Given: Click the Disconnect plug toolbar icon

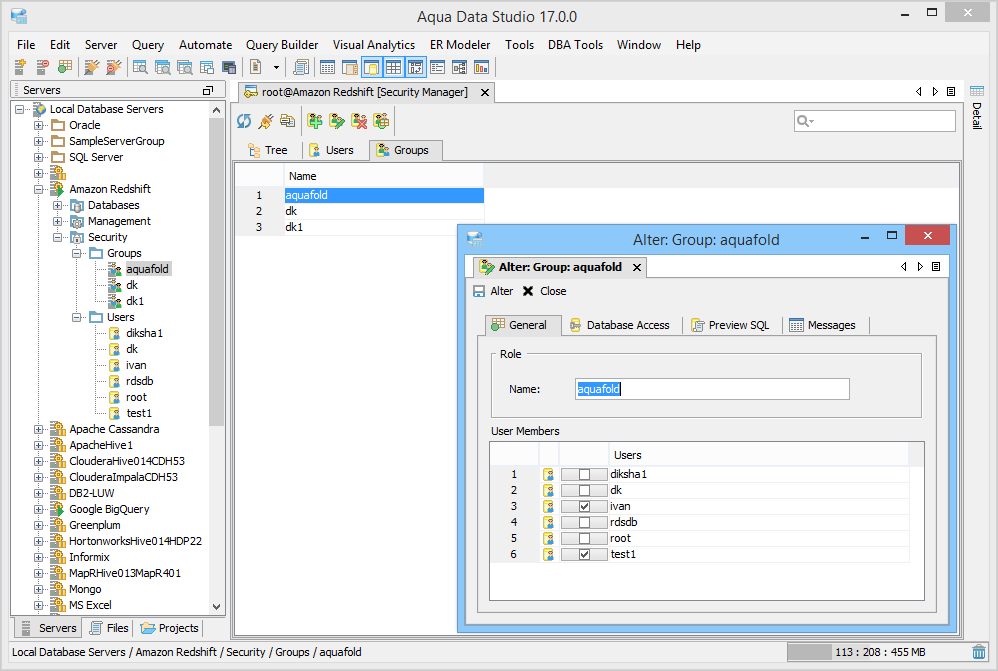Looking at the screenshot, I should coord(113,67).
